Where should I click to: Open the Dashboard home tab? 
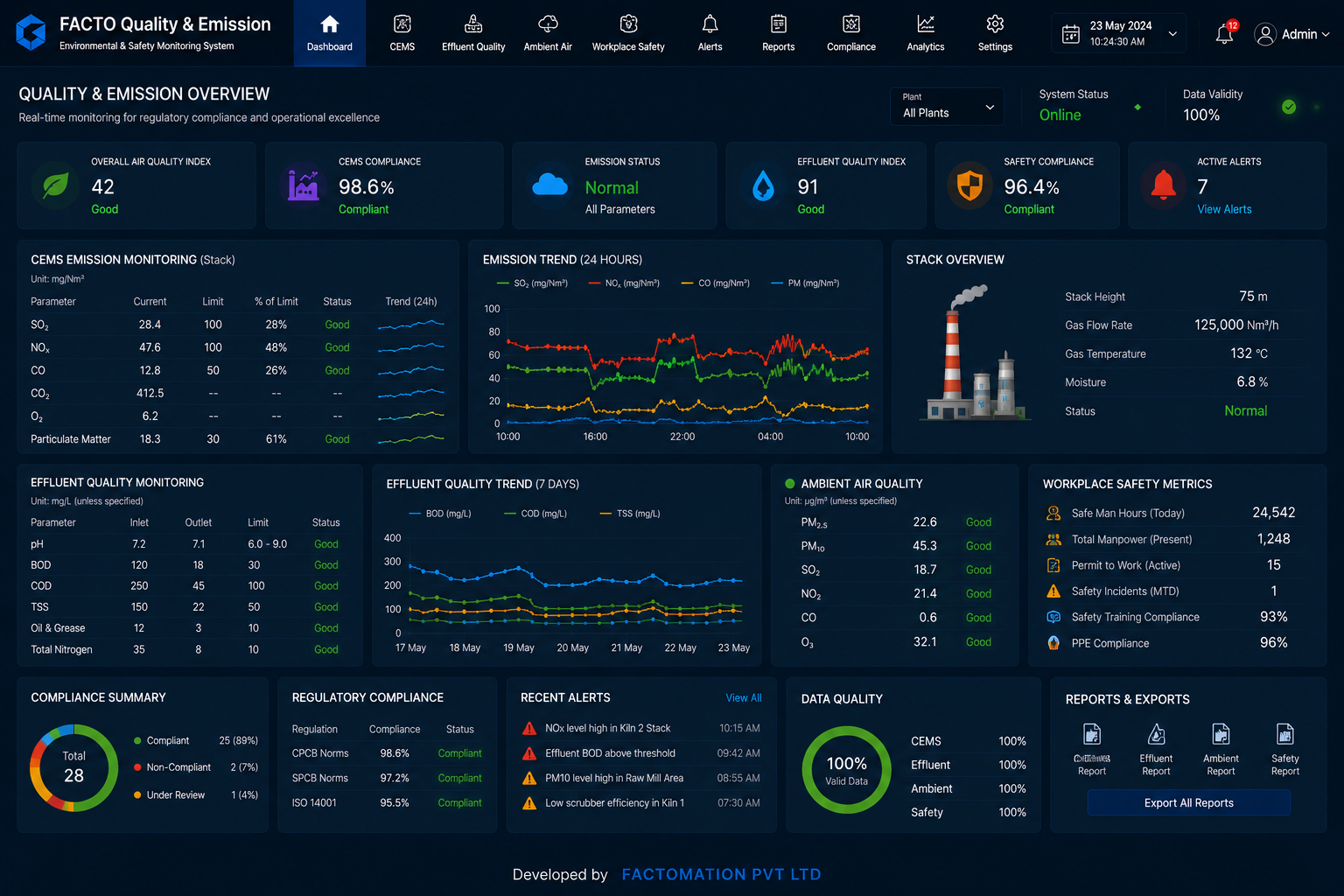point(329,33)
